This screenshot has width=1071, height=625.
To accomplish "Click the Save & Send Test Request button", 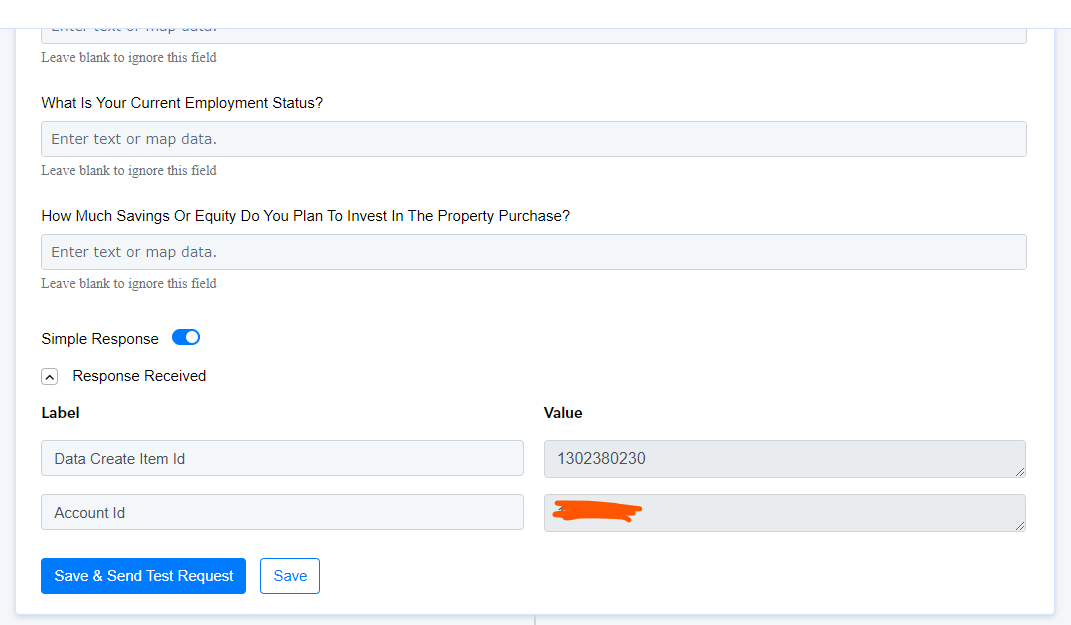I will coord(143,576).
